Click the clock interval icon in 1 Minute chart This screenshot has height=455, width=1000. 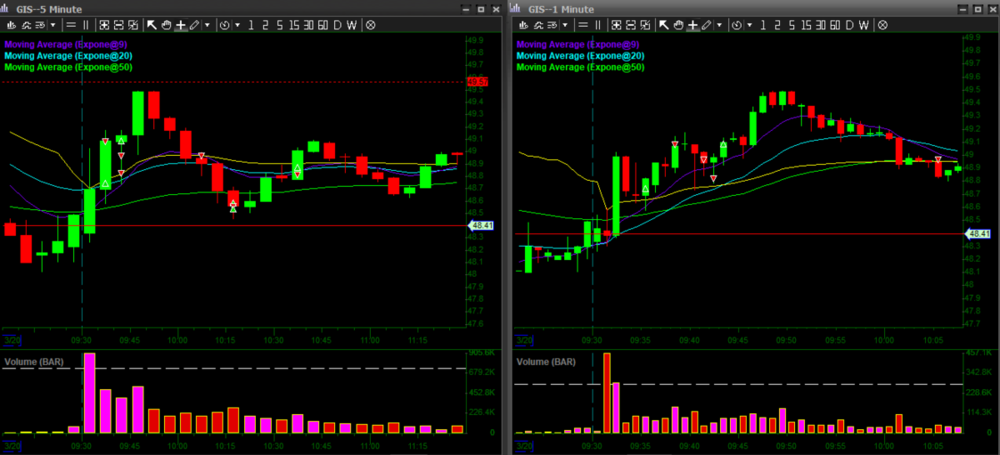click(735, 24)
